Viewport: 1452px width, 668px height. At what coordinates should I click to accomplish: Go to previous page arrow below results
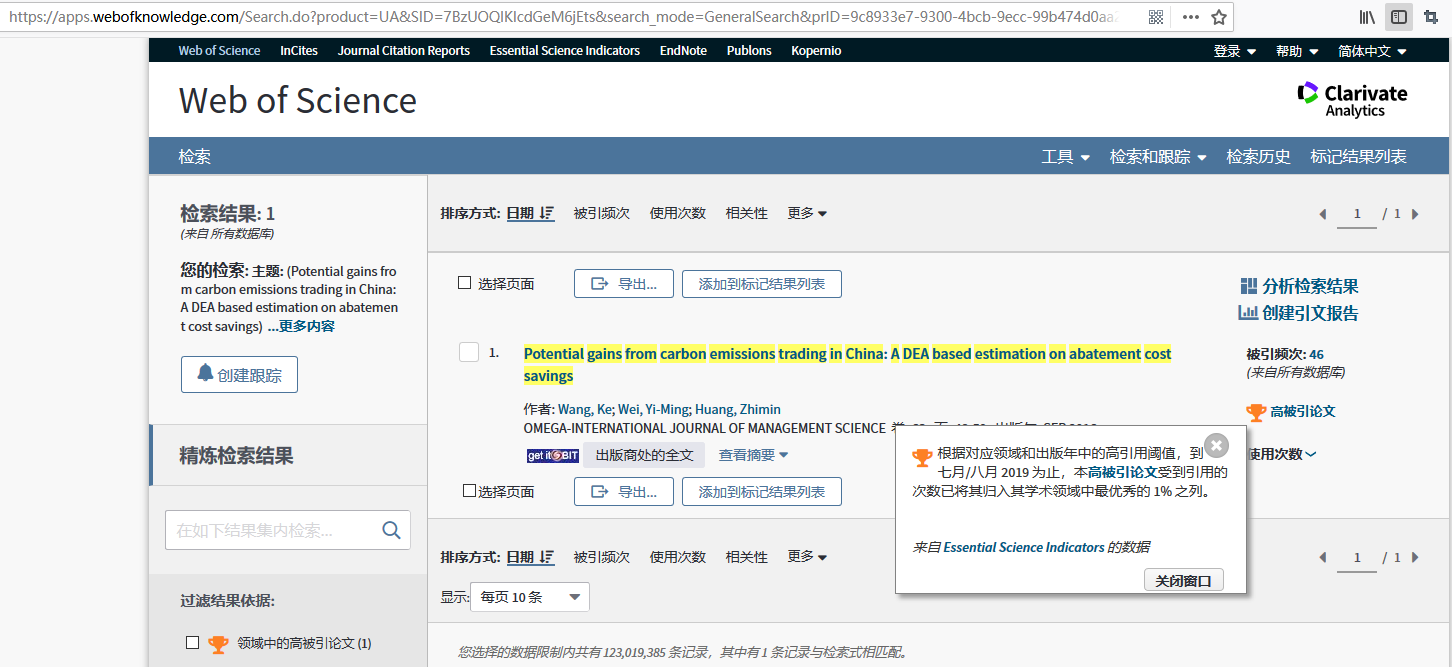[1323, 557]
